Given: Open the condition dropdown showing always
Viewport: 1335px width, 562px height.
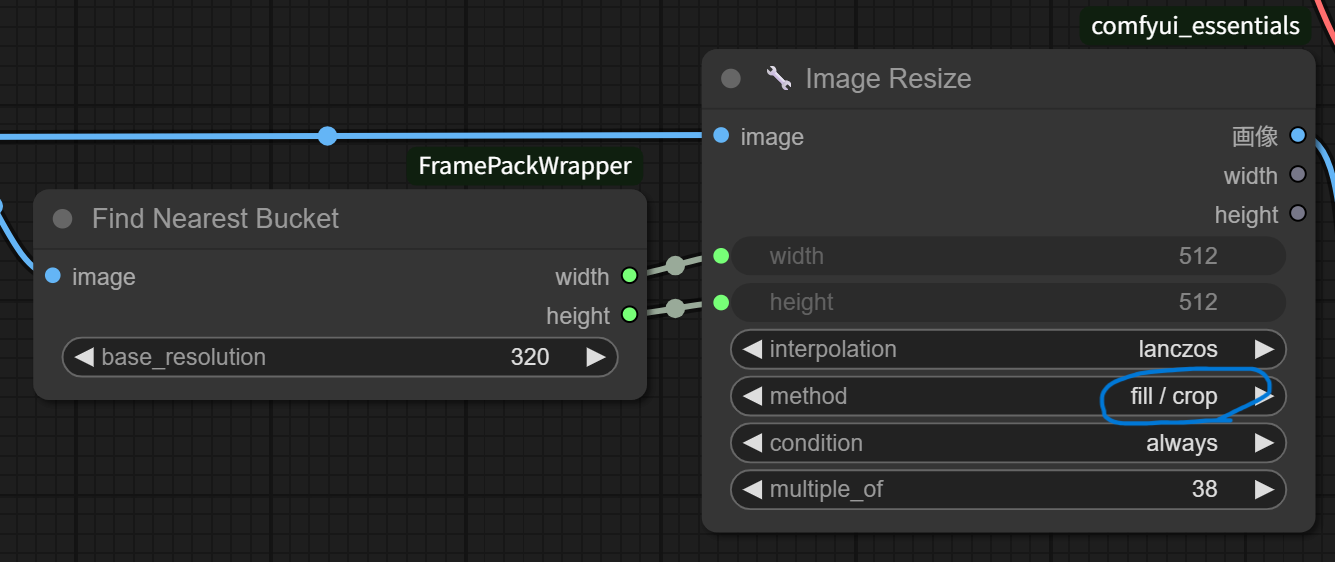Looking at the screenshot, I should coord(1008,443).
